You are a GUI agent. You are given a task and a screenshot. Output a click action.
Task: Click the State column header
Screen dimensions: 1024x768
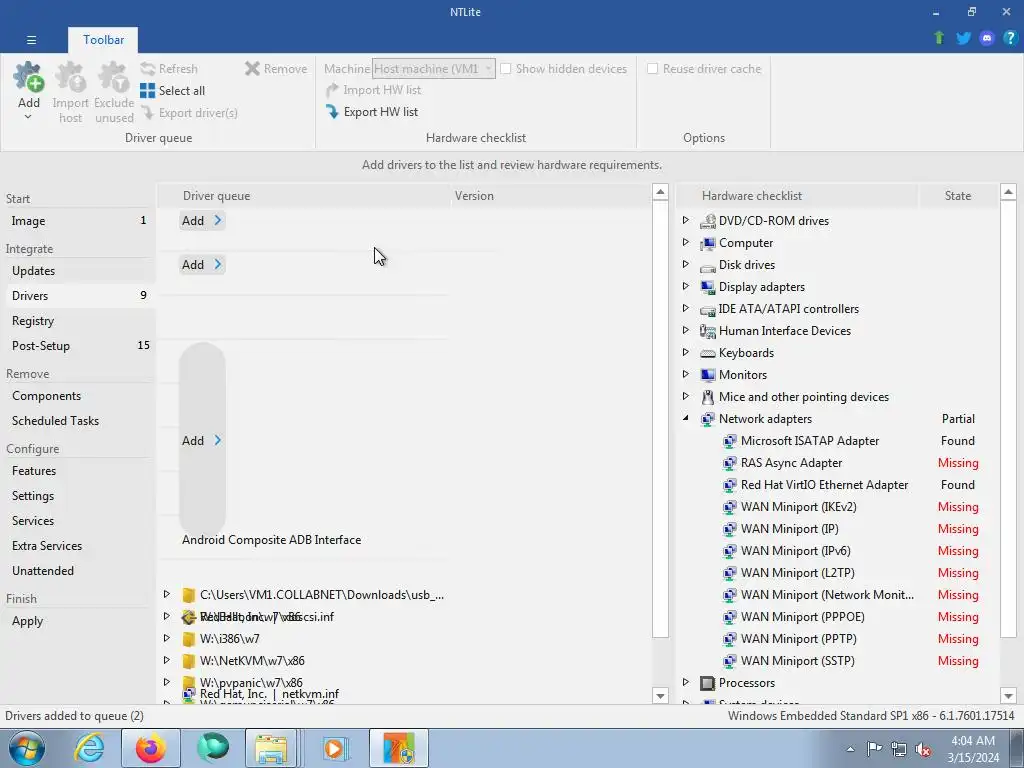tap(958, 196)
